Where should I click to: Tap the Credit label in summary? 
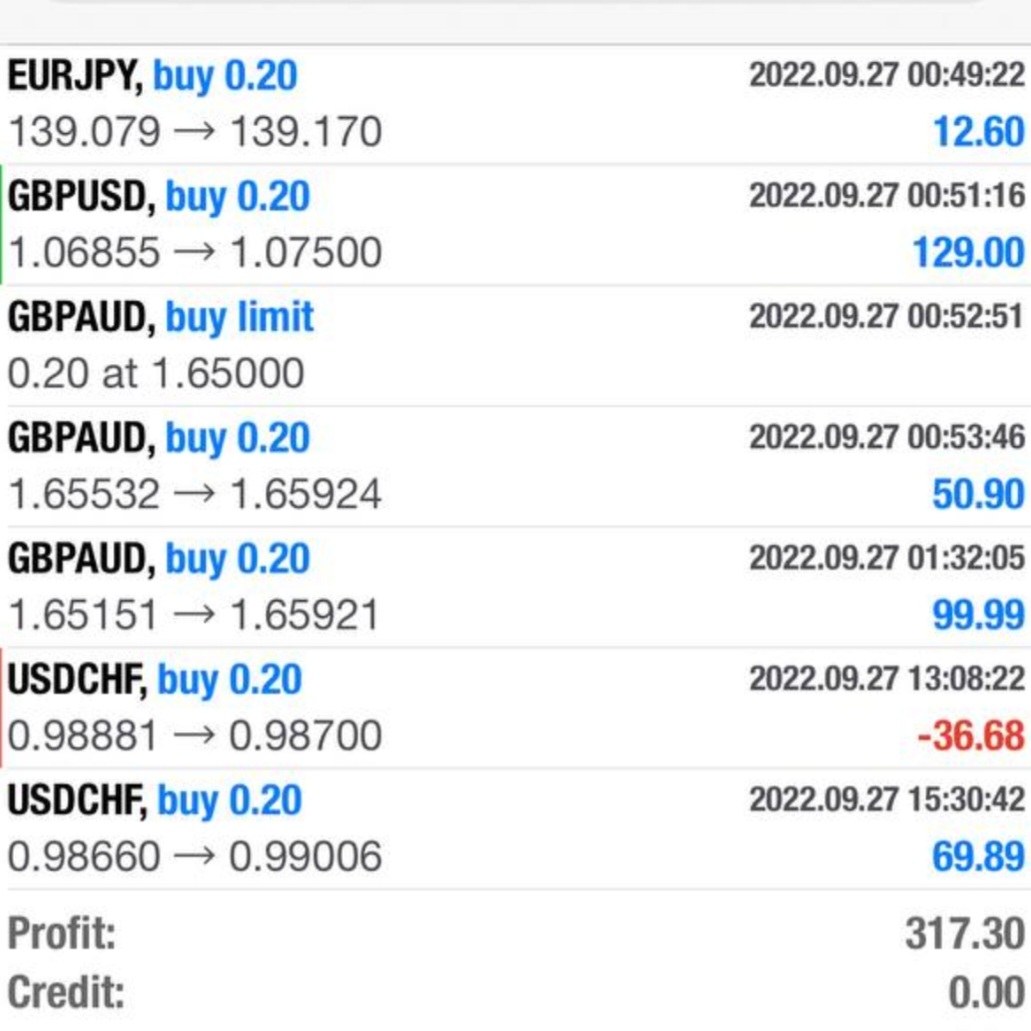(x=66, y=992)
